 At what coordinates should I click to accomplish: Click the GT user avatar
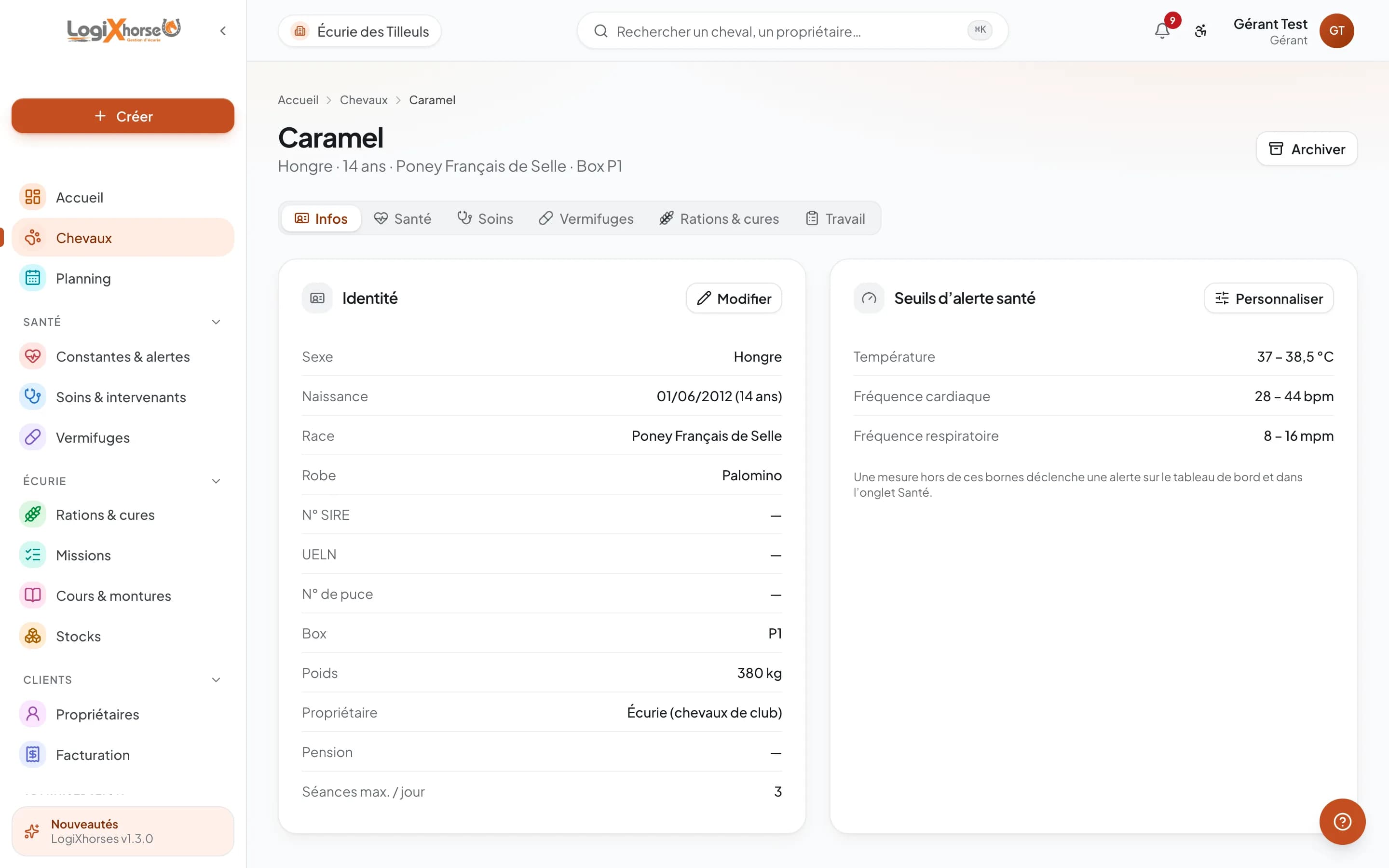click(x=1336, y=30)
